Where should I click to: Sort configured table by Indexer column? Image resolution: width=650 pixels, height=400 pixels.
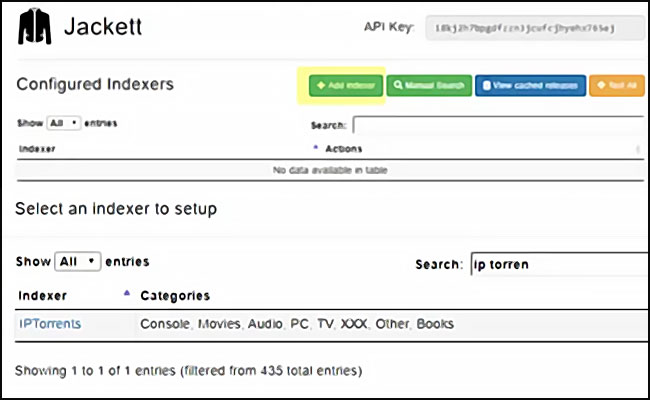(37, 149)
